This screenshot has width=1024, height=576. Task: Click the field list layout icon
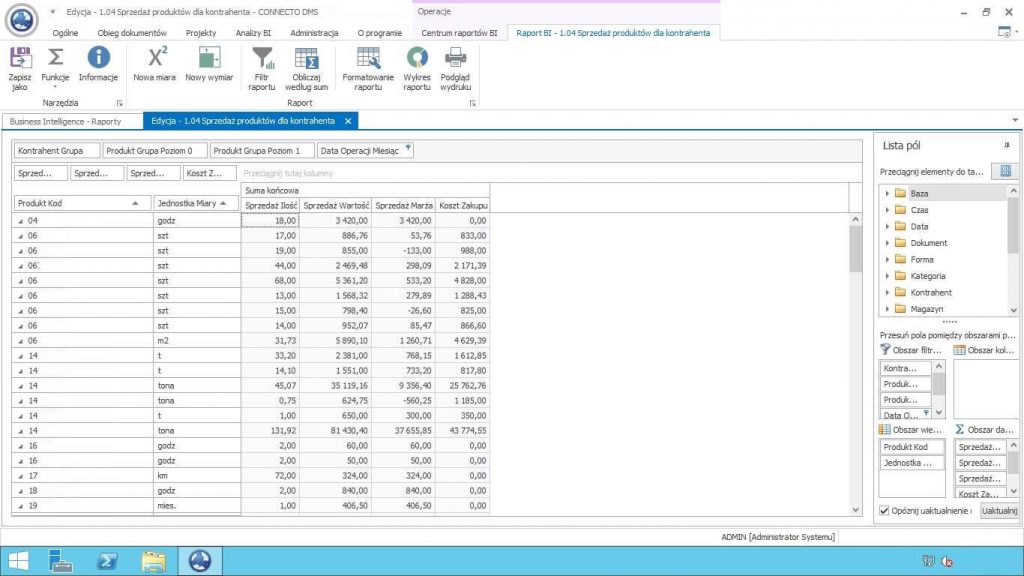tap(1005, 171)
